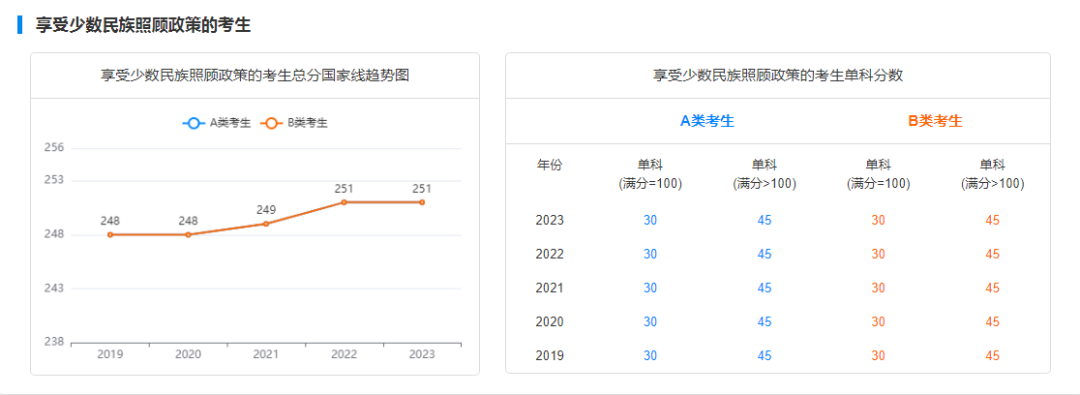Viewport: 1080px width, 395px height.
Task: Click blue 45 in the 2019 table row
Action: click(765, 356)
